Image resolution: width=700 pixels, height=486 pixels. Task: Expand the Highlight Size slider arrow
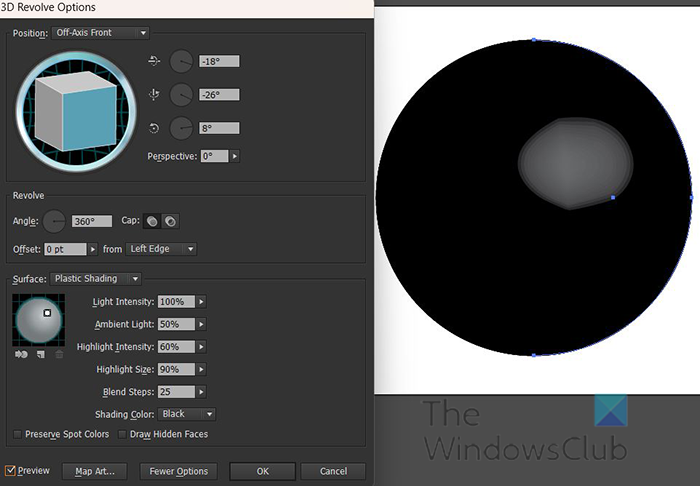(201, 369)
